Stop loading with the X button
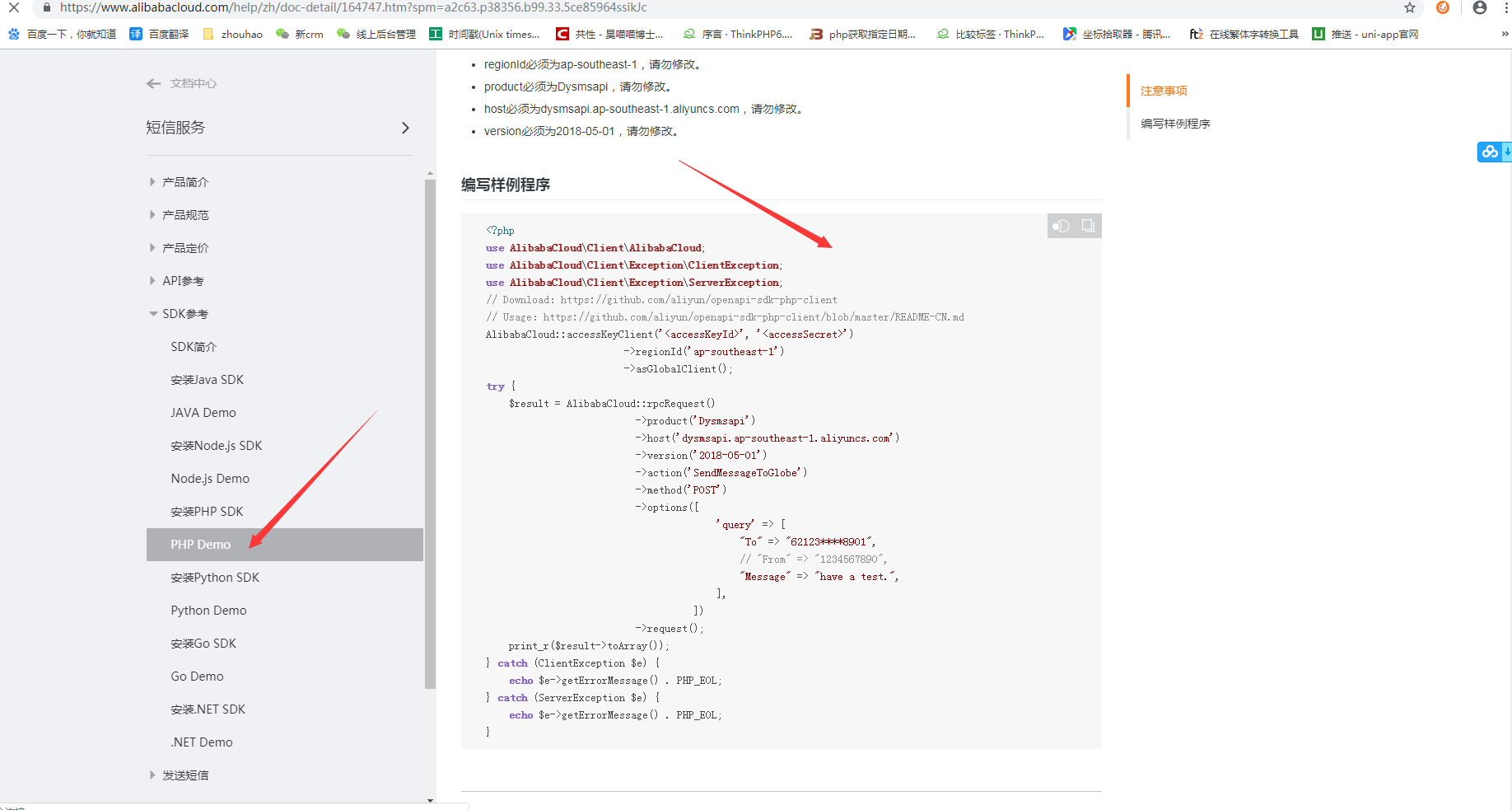This screenshot has width=1512, height=810. [14, 7]
